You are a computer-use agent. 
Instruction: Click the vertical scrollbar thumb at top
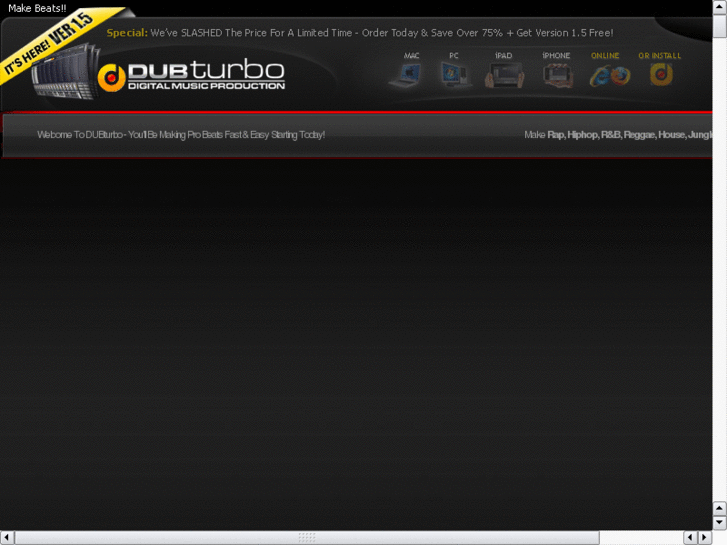(719, 26)
